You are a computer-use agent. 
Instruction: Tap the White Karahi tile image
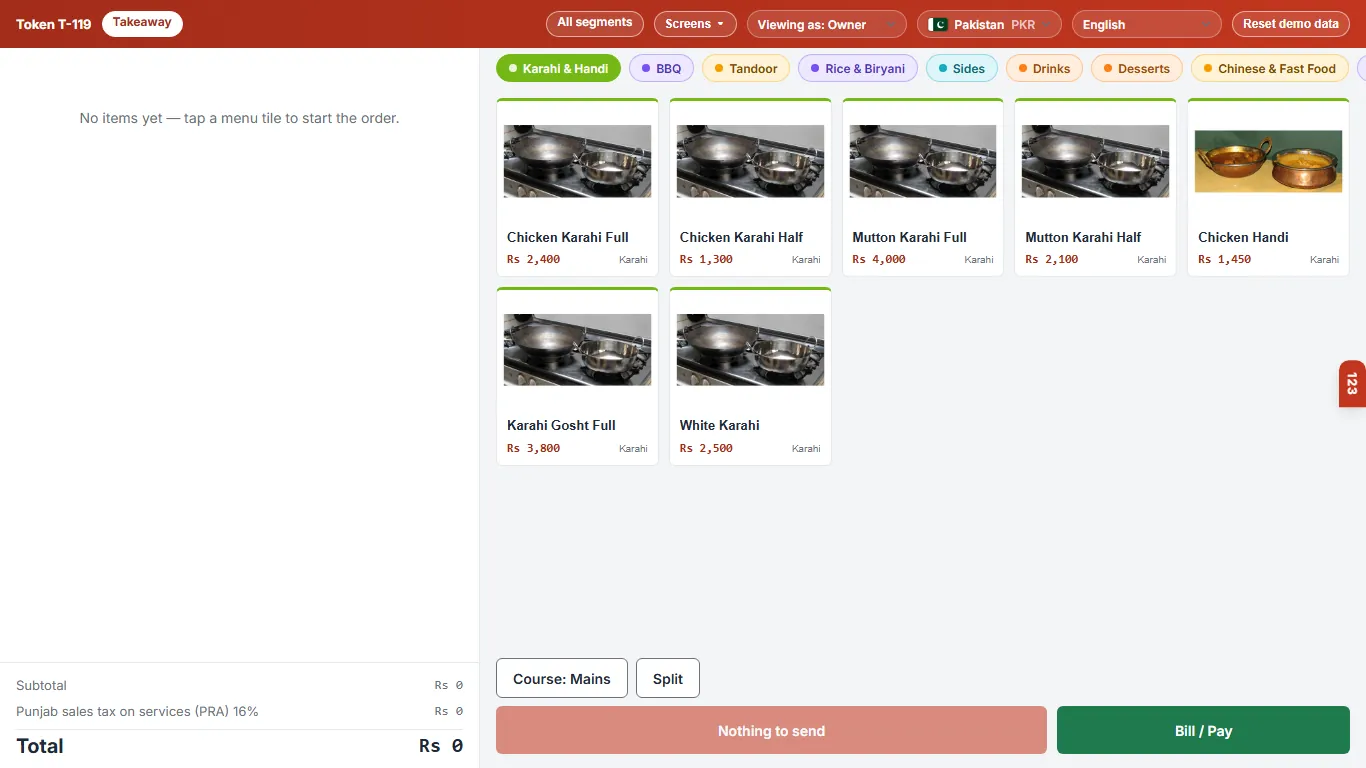pos(751,350)
